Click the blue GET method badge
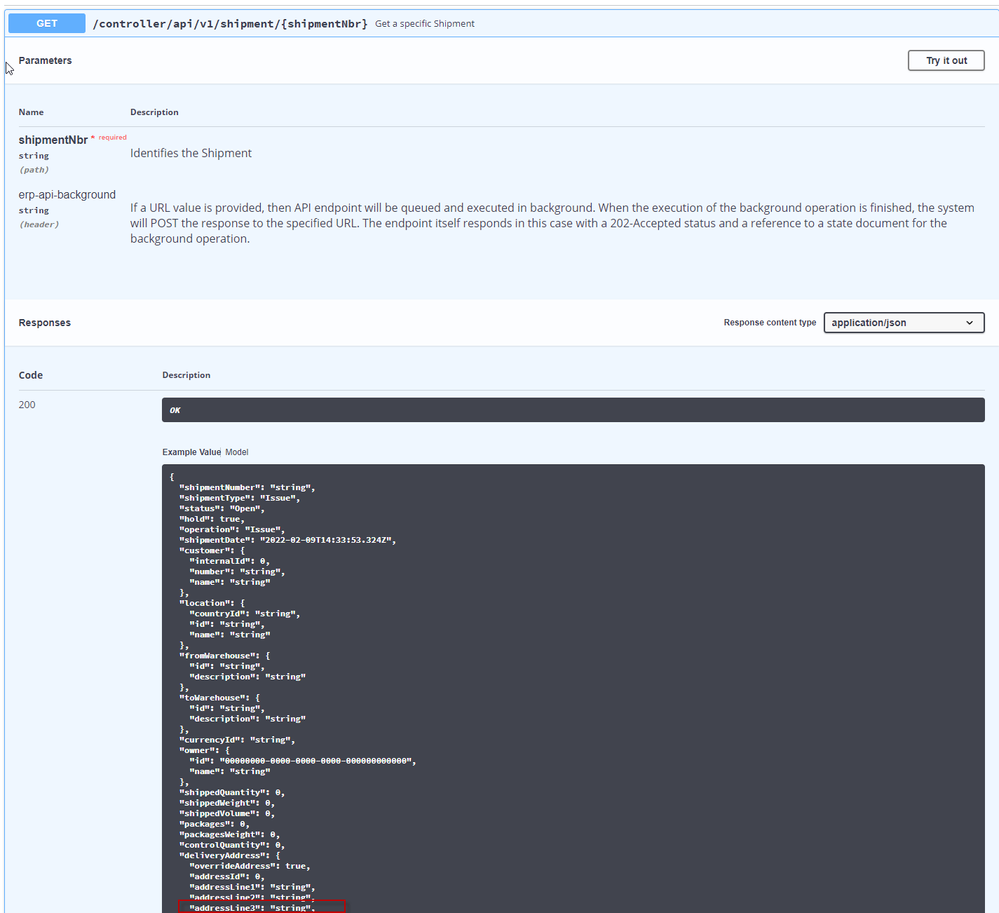Viewport: 999px width, 913px height. (47, 24)
